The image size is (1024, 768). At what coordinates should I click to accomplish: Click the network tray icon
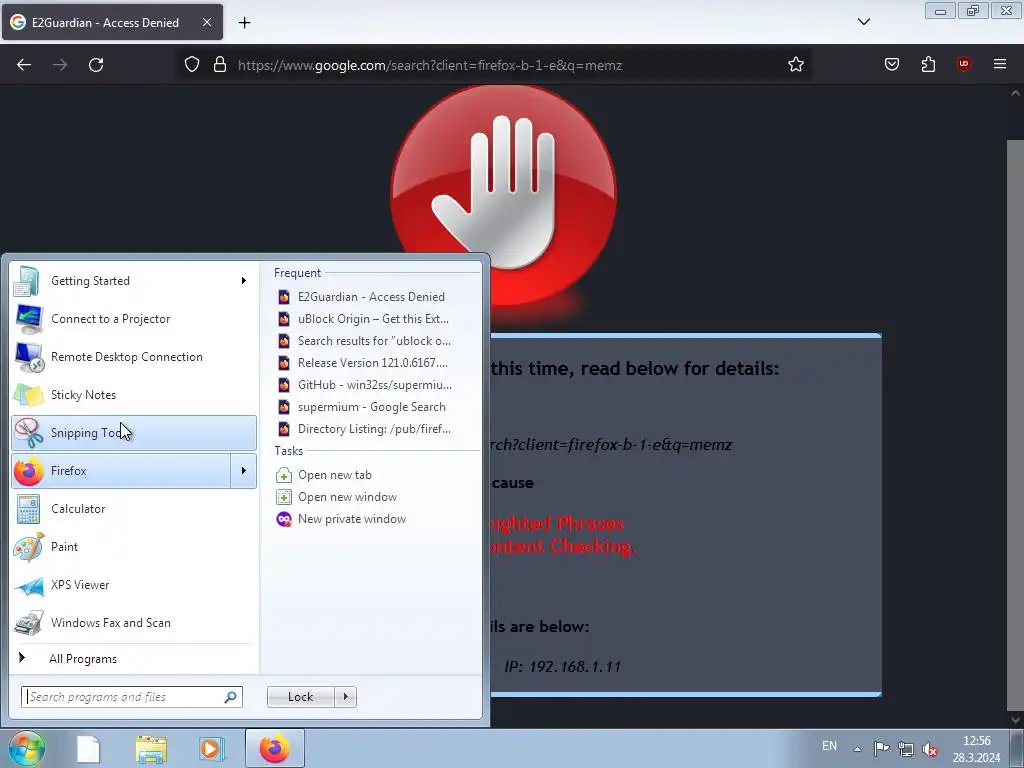[905, 748]
